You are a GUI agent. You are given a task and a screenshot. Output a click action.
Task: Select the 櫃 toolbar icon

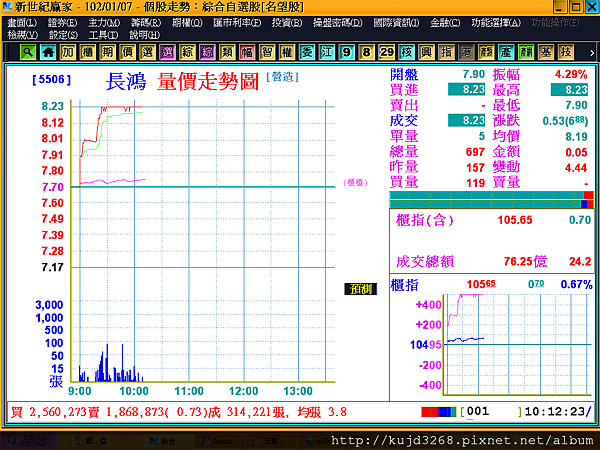[88, 52]
